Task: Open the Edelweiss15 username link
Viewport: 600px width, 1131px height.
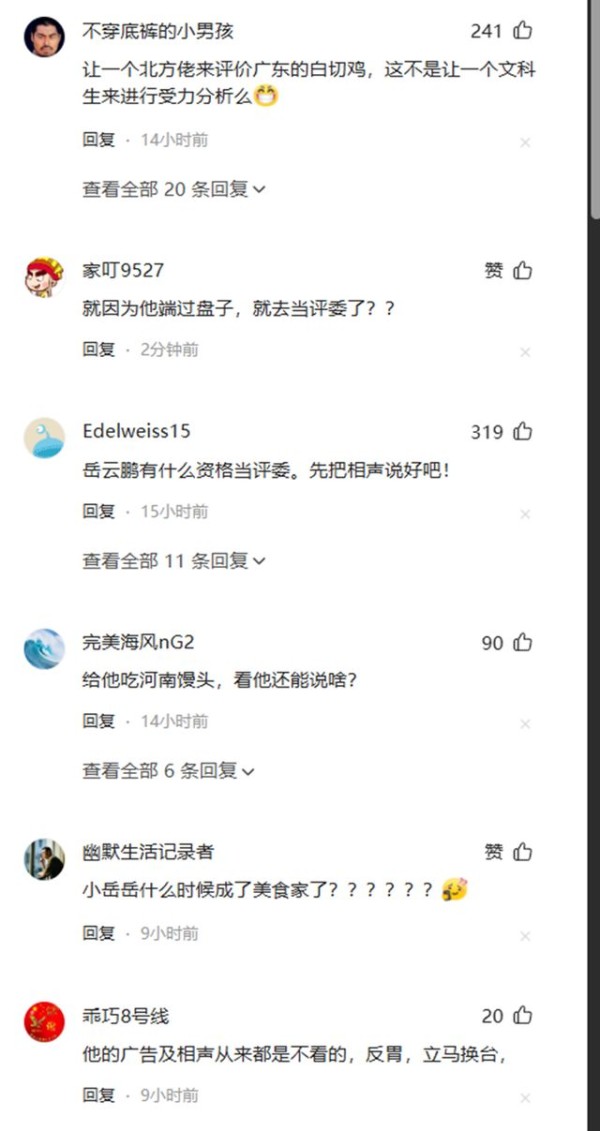Action: point(137,431)
